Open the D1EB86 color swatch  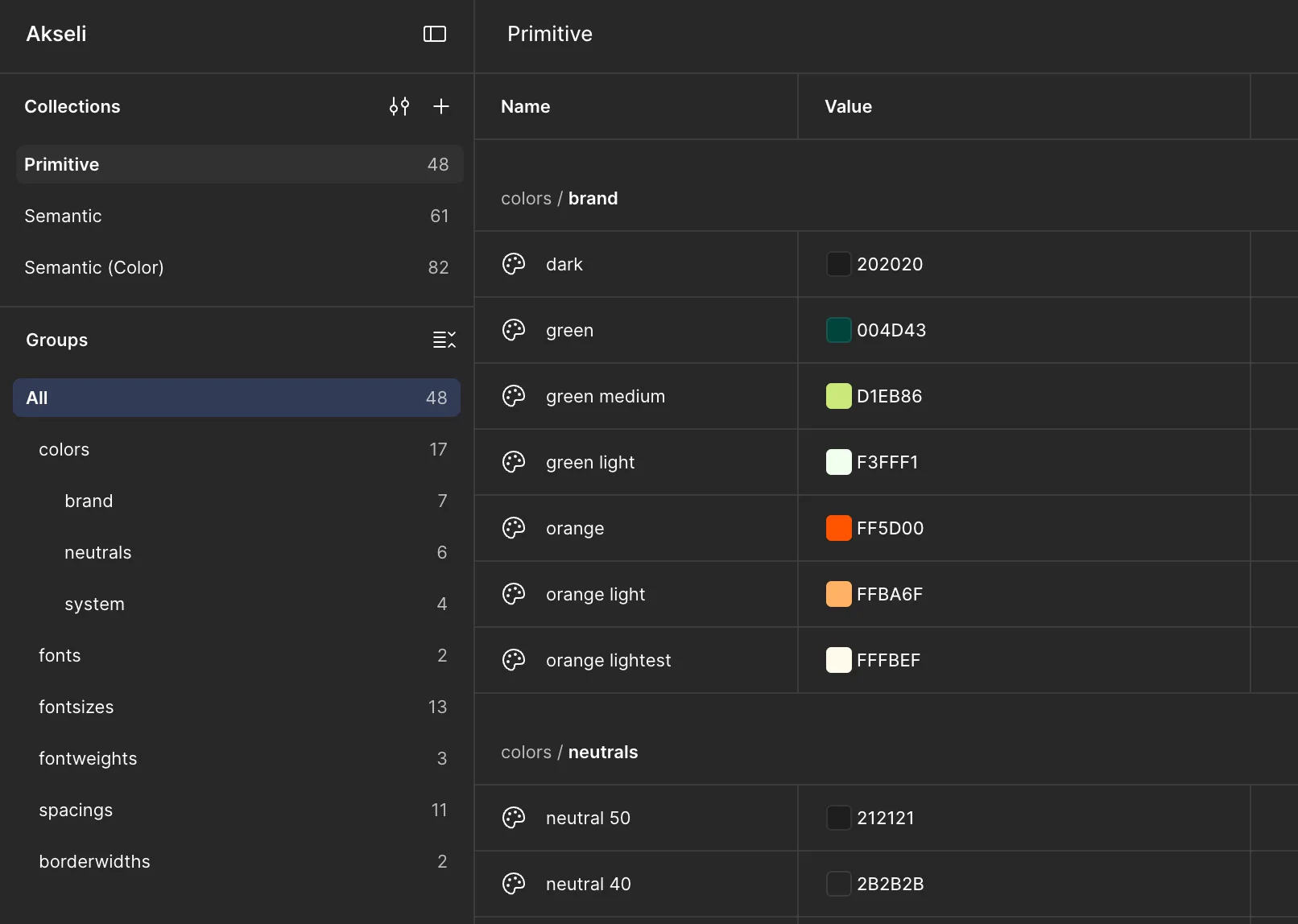[x=839, y=396]
